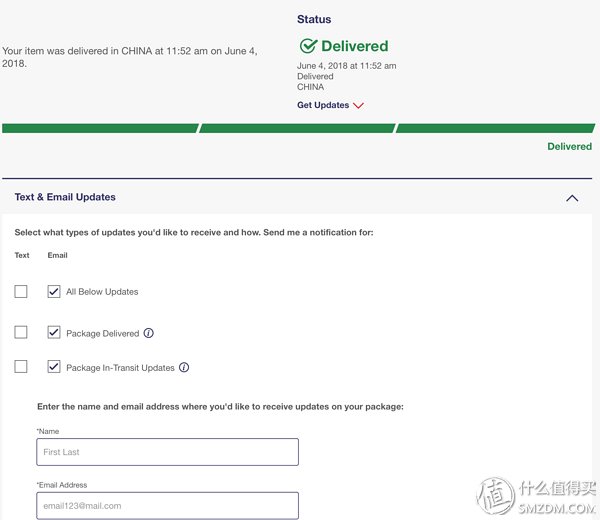Click the SMZDM watermark logo
Image resolution: width=600 pixels, height=520 pixels.
tap(536, 496)
